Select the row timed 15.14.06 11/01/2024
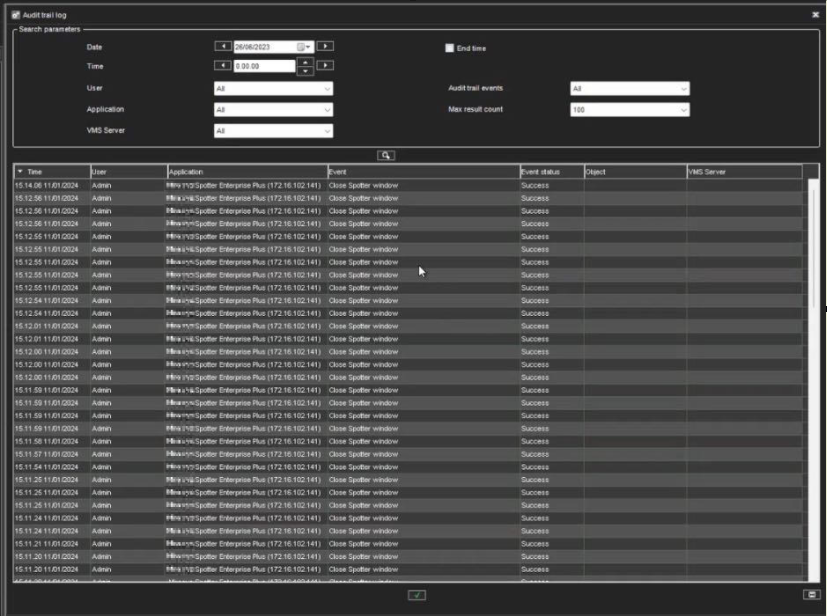The image size is (827, 616). [410, 186]
